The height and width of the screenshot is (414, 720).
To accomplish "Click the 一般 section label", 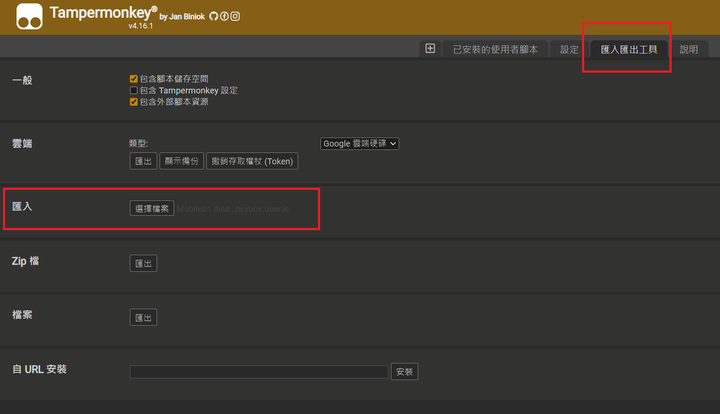I will (x=22, y=80).
